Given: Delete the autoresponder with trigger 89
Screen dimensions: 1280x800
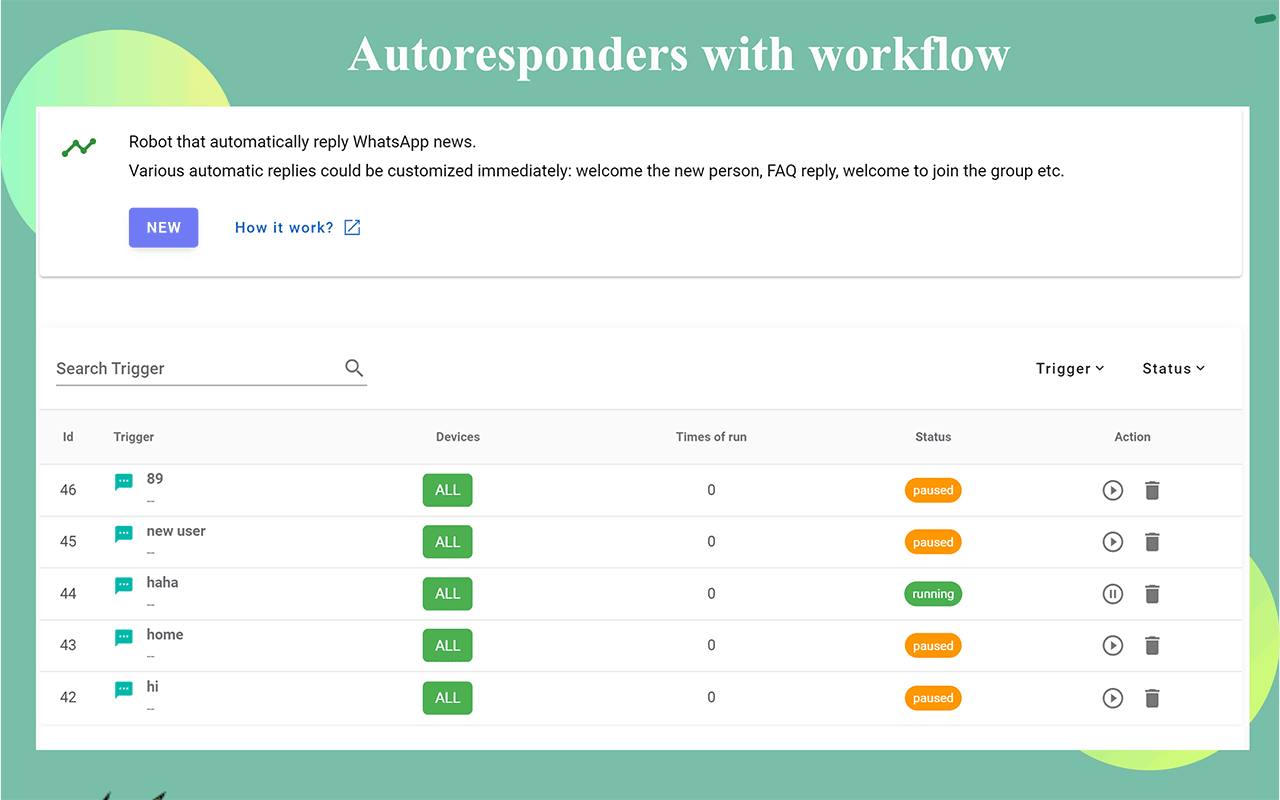Looking at the screenshot, I should coord(1152,490).
